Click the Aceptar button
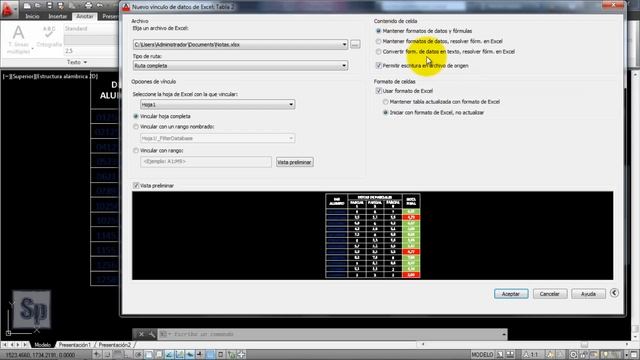This screenshot has width=640, height=360. point(511,294)
